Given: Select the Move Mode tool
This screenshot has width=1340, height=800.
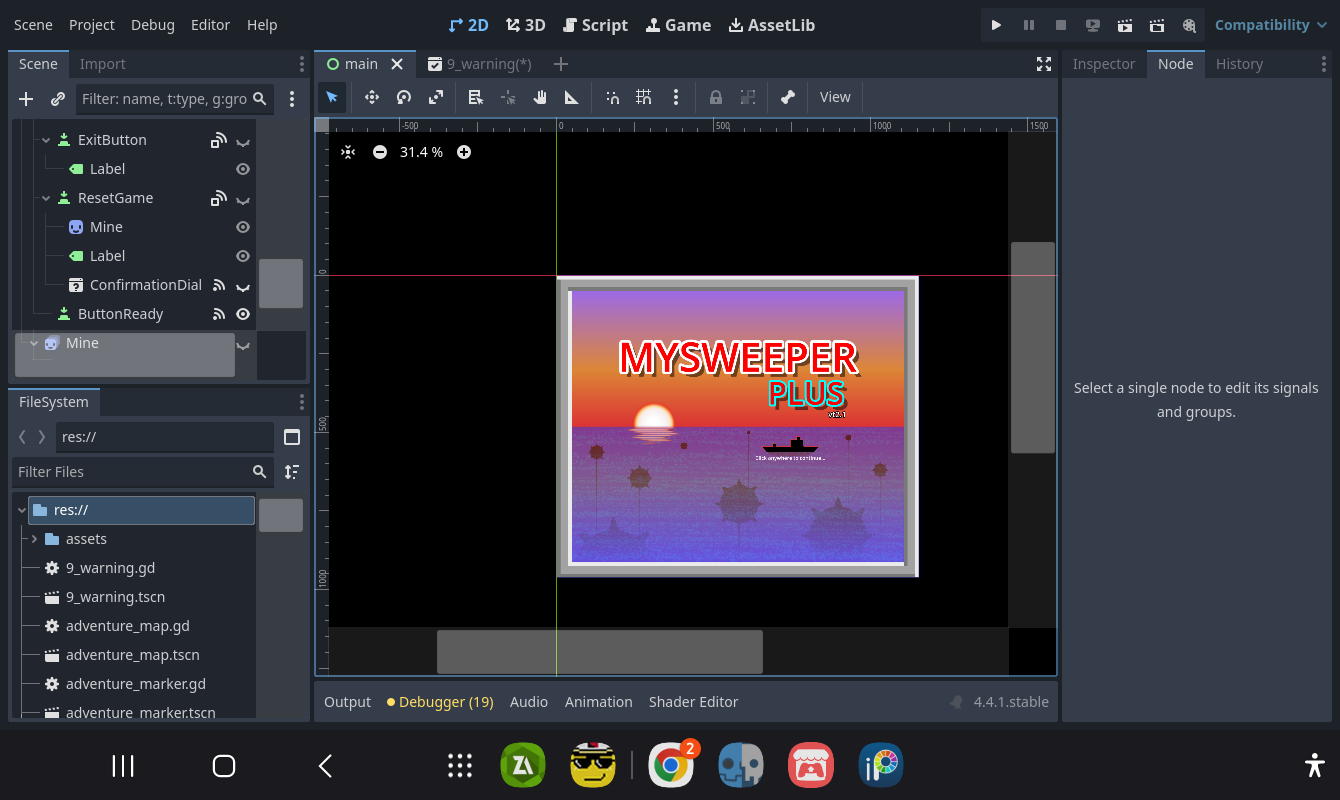Looking at the screenshot, I should click(372, 97).
